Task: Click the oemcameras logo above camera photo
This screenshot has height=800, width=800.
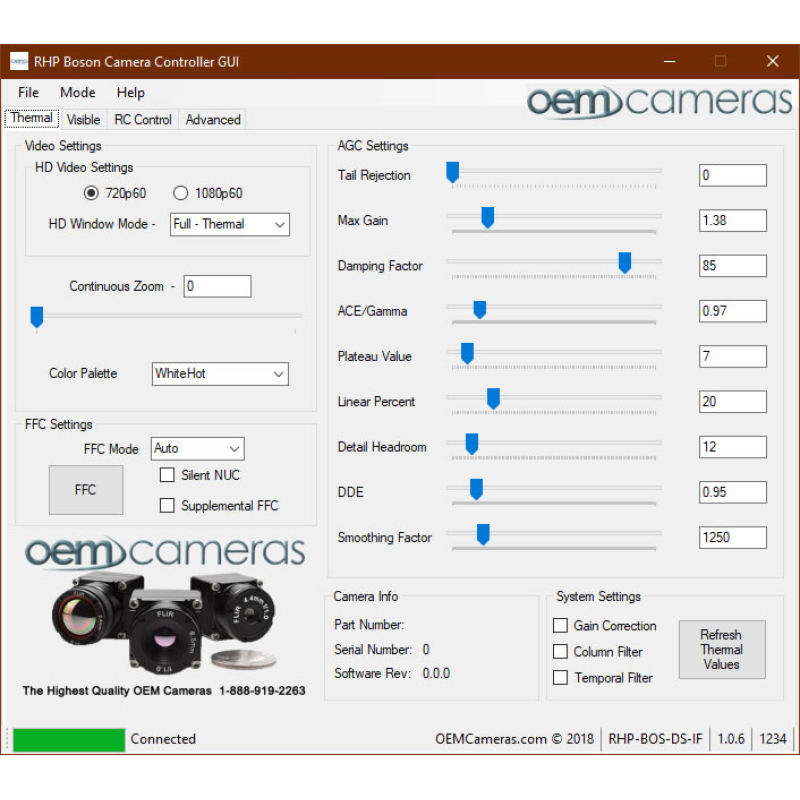Action: pyautogui.click(x=165, y=552)
